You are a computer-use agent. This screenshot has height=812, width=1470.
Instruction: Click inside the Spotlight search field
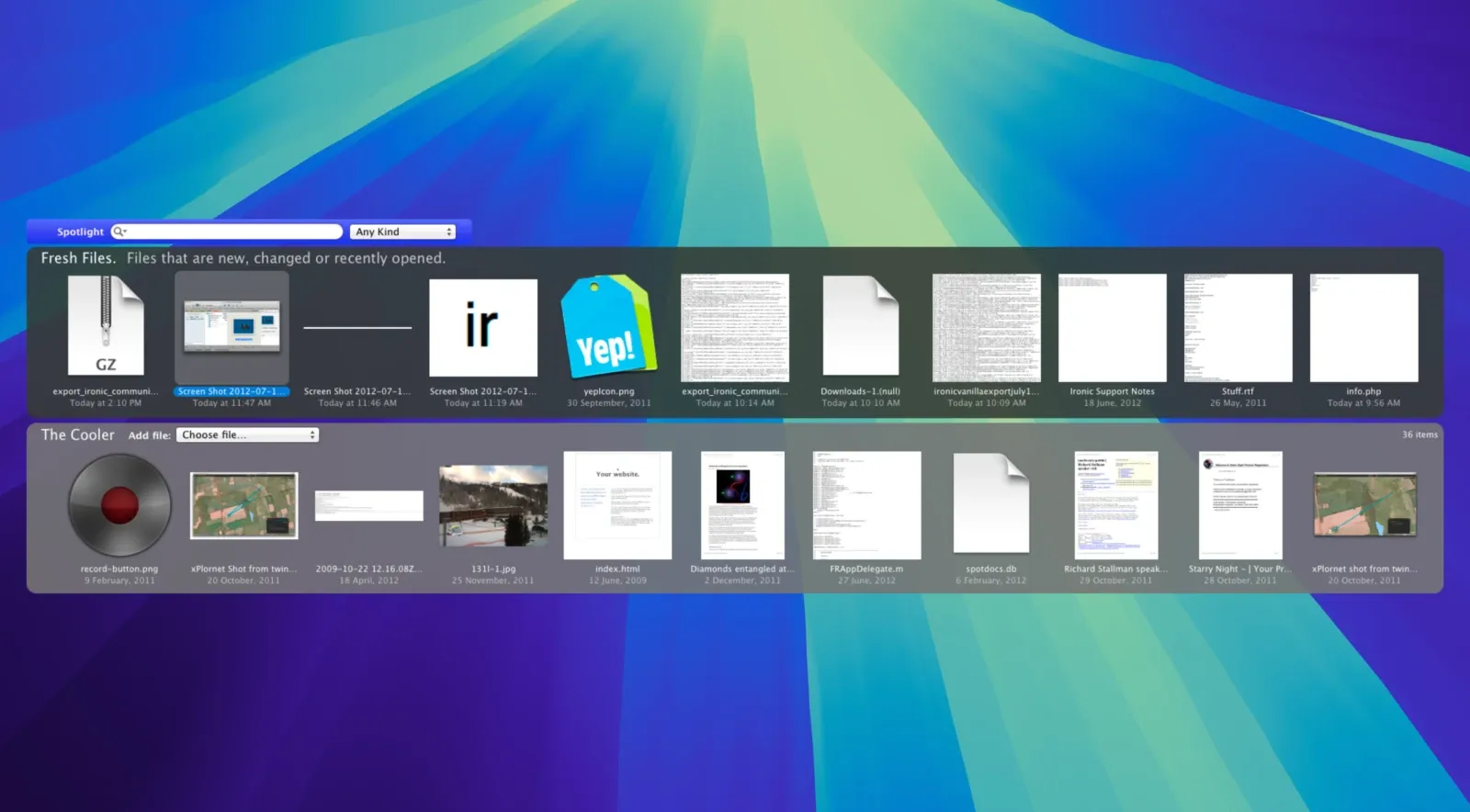(x=234, y=231)
